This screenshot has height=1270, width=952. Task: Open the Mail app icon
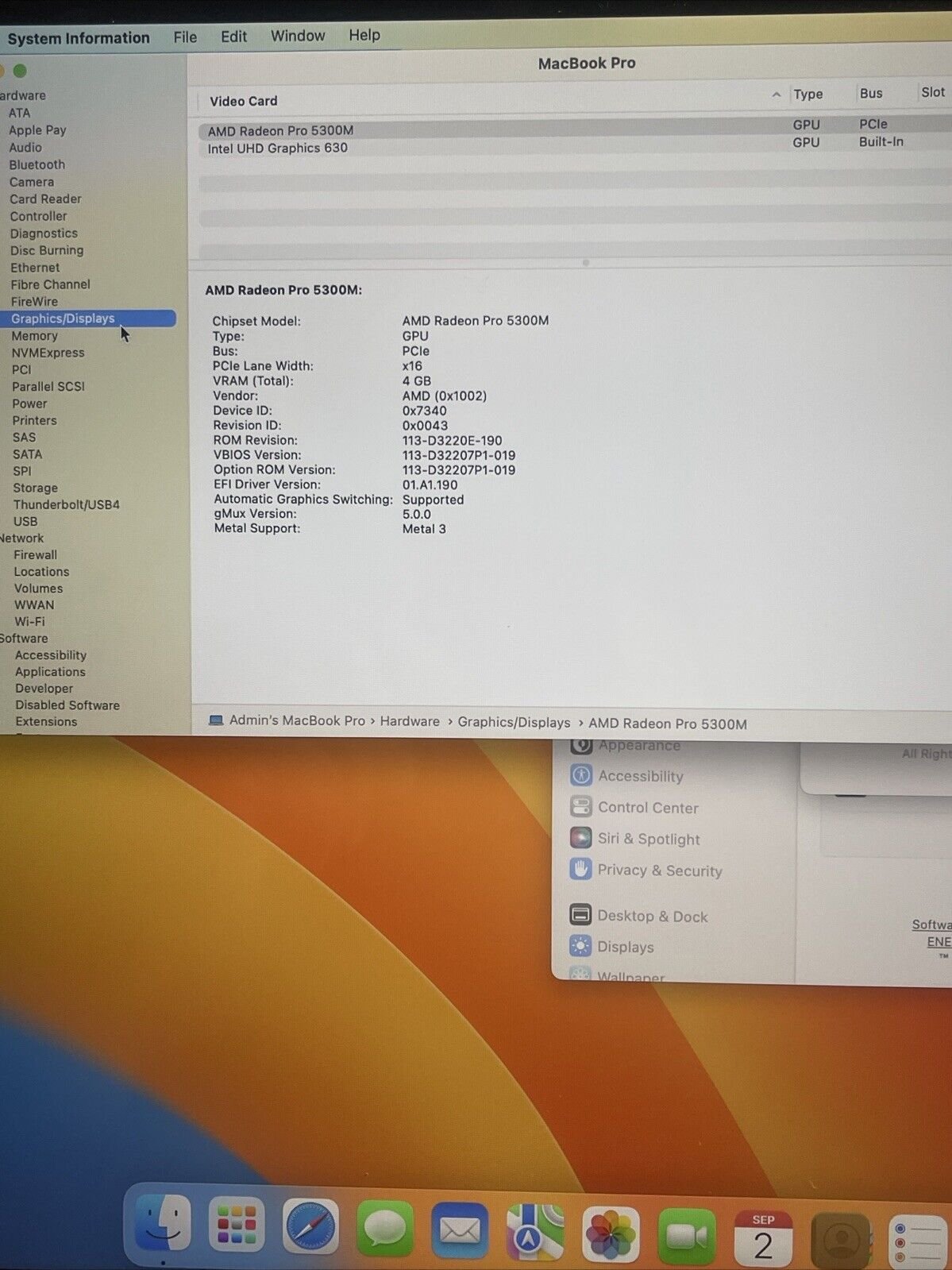coord(460,1230)
